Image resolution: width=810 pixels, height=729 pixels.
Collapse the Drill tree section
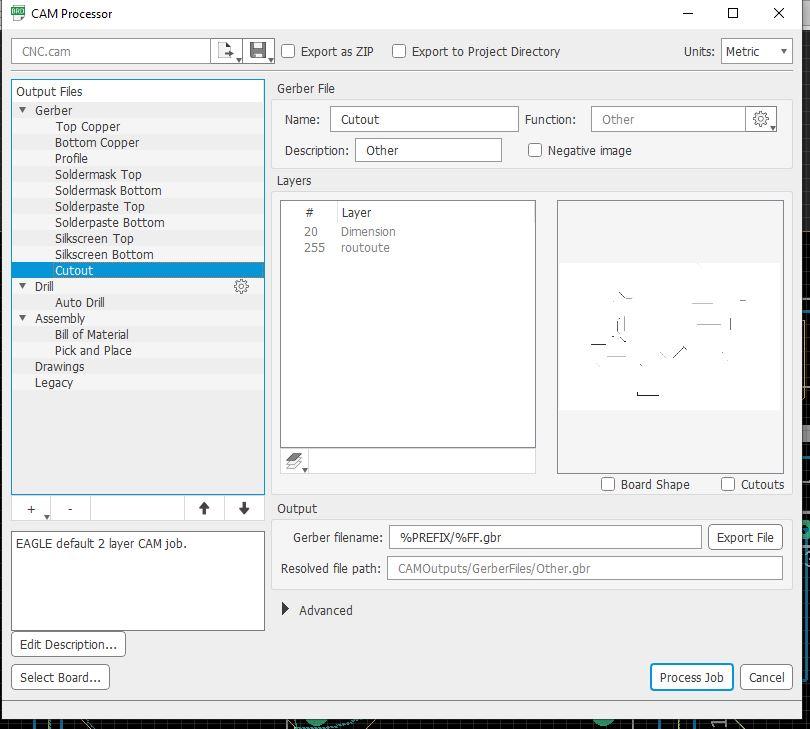[x=23, y=286]
